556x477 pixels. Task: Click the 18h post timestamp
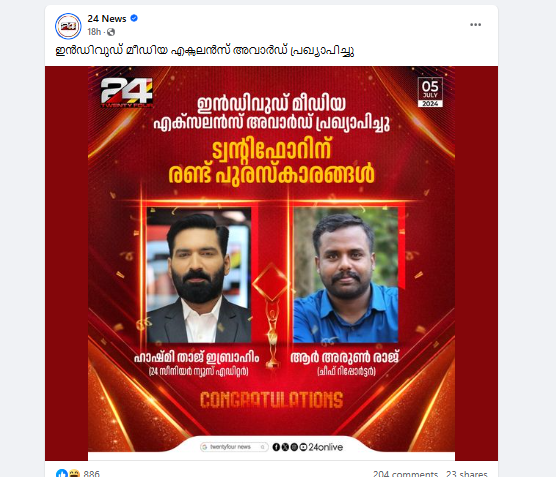click(94, 32)
